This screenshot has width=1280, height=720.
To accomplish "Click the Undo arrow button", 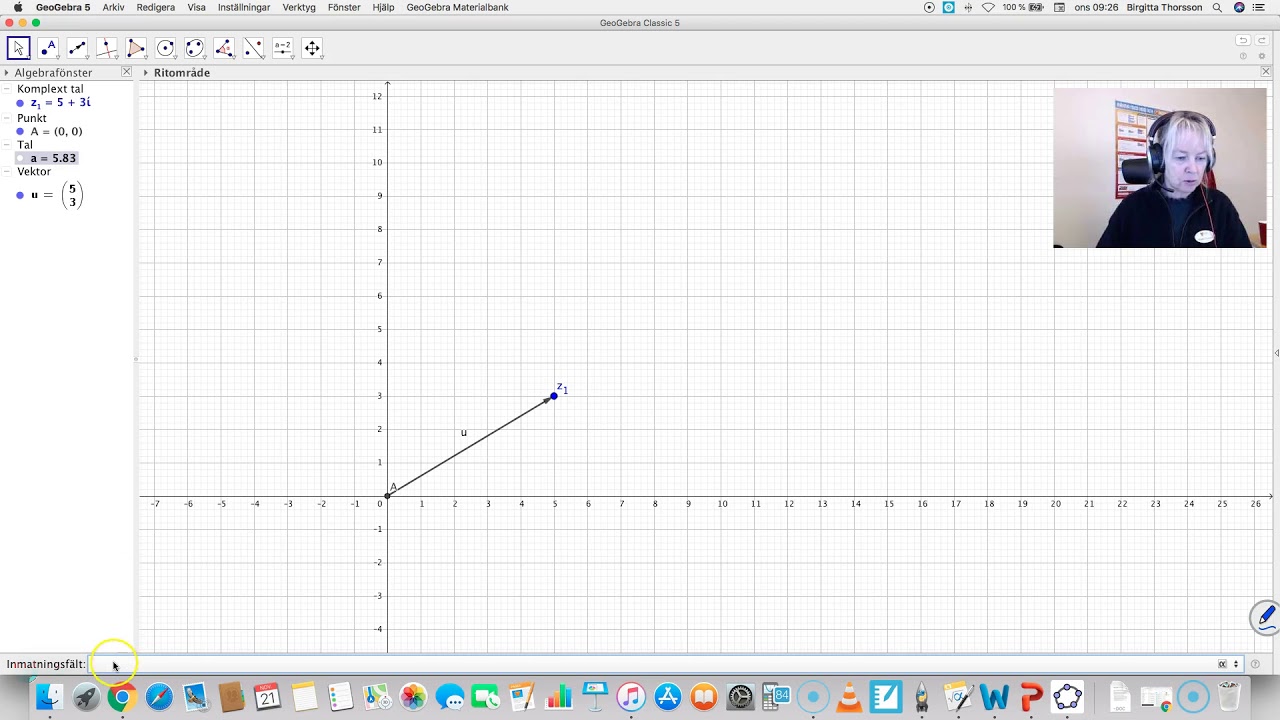I will tap(1243, 41).
